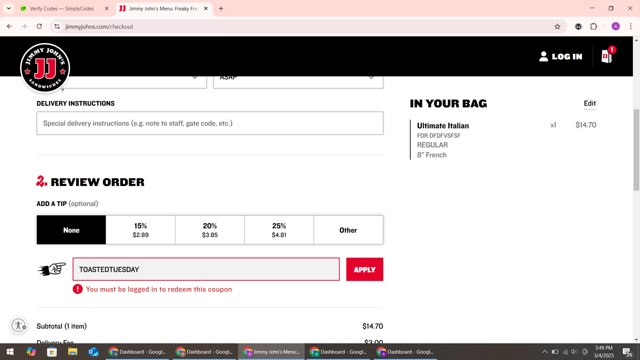Click the page vertical scrollbar

[x=636, y=149]
